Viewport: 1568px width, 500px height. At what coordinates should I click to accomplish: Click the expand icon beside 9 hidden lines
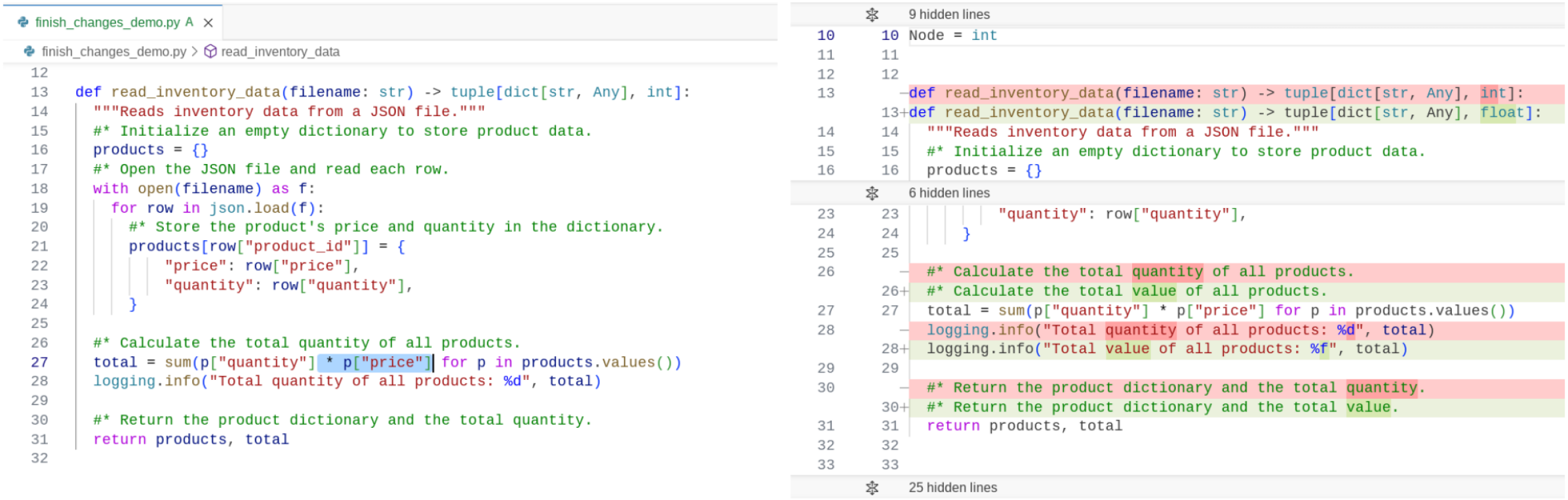(872, 14)
